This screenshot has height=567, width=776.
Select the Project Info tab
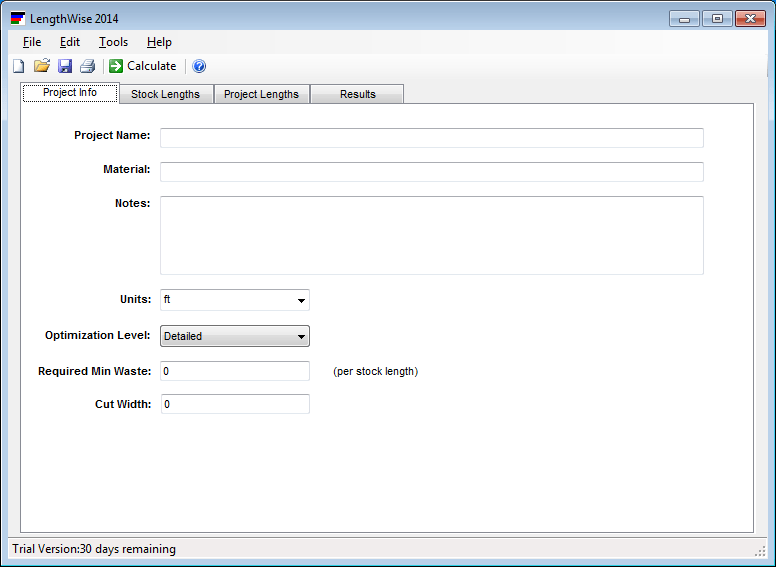tap(70, 93)
